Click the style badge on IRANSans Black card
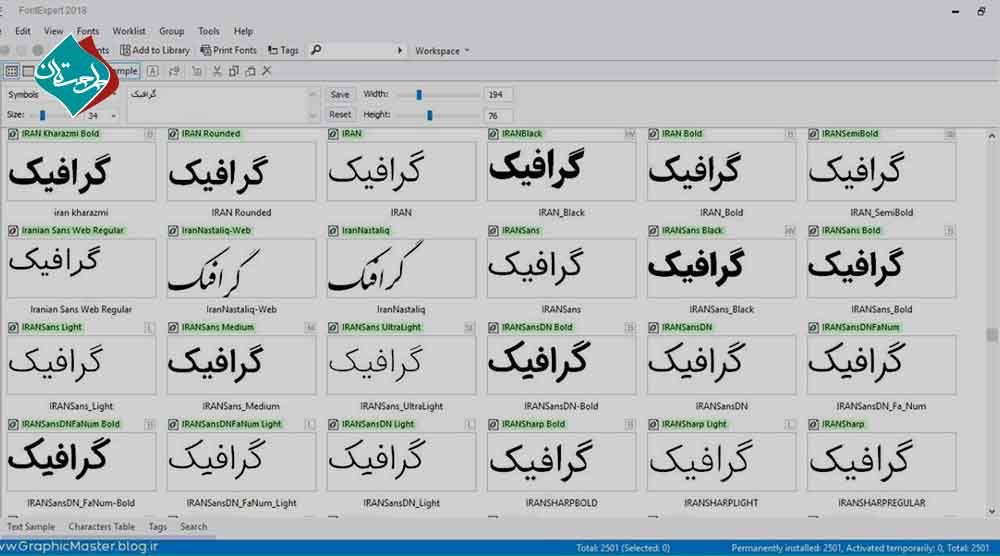Viewport: 1000px width, 556px height. click(790, 231)
